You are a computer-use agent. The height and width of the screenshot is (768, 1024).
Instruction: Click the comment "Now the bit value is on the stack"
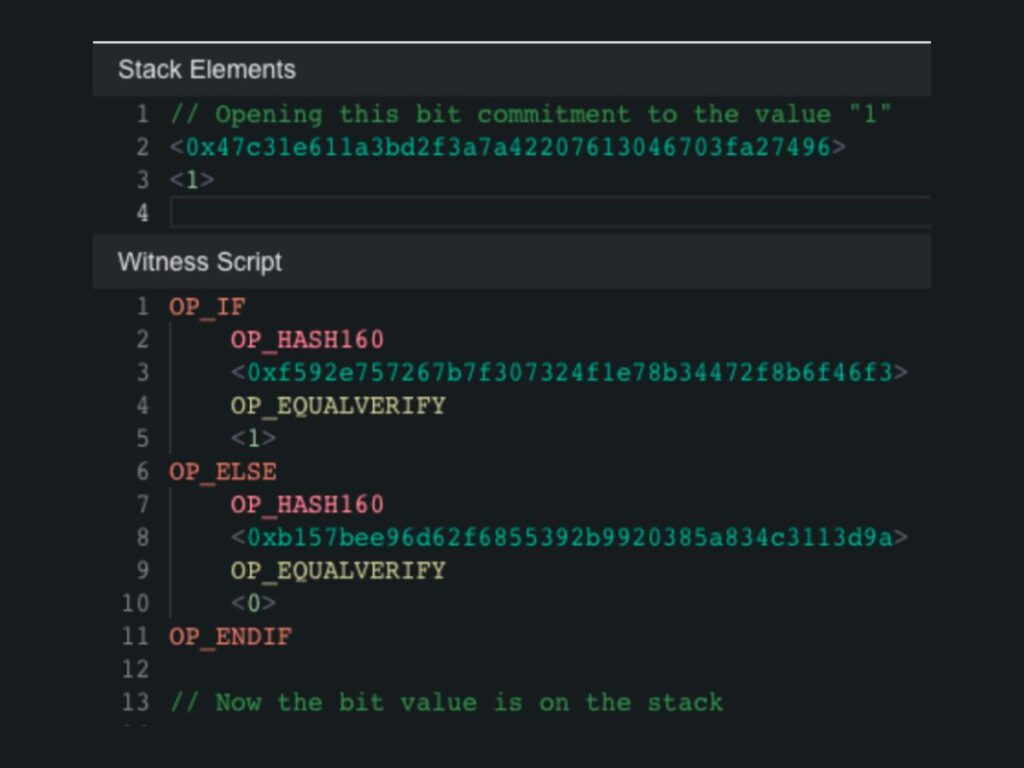[x=446, y=702]
